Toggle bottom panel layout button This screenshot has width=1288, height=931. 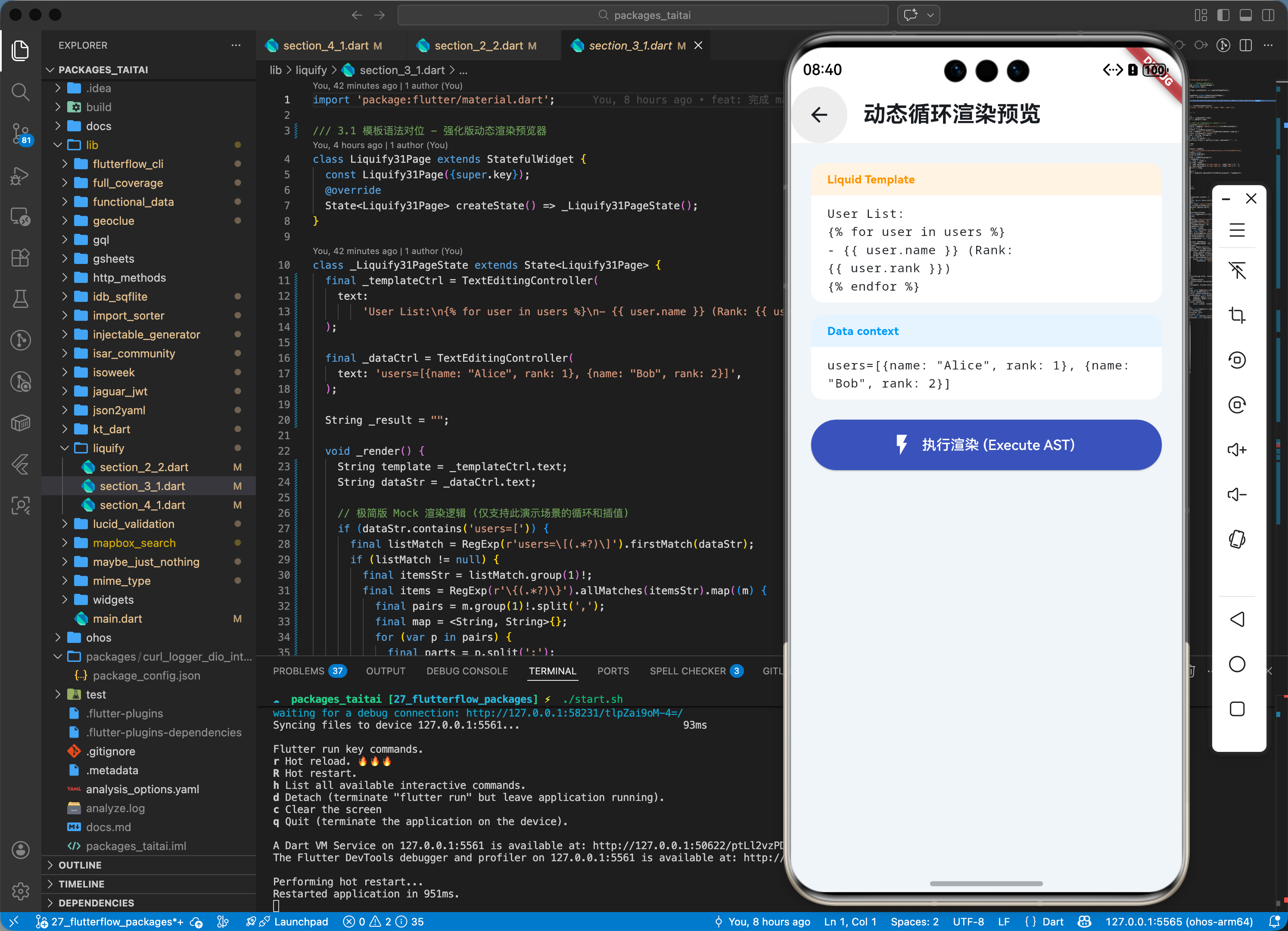coord(1245,16)
